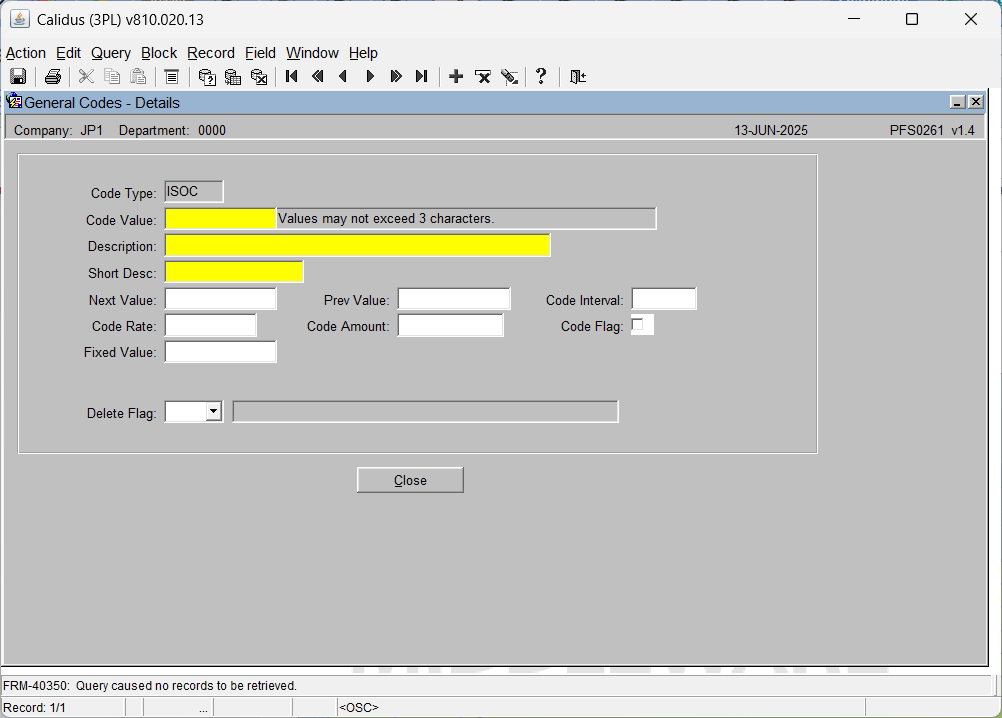Click the yellow Short Desc field

click(x=234, y=272)
